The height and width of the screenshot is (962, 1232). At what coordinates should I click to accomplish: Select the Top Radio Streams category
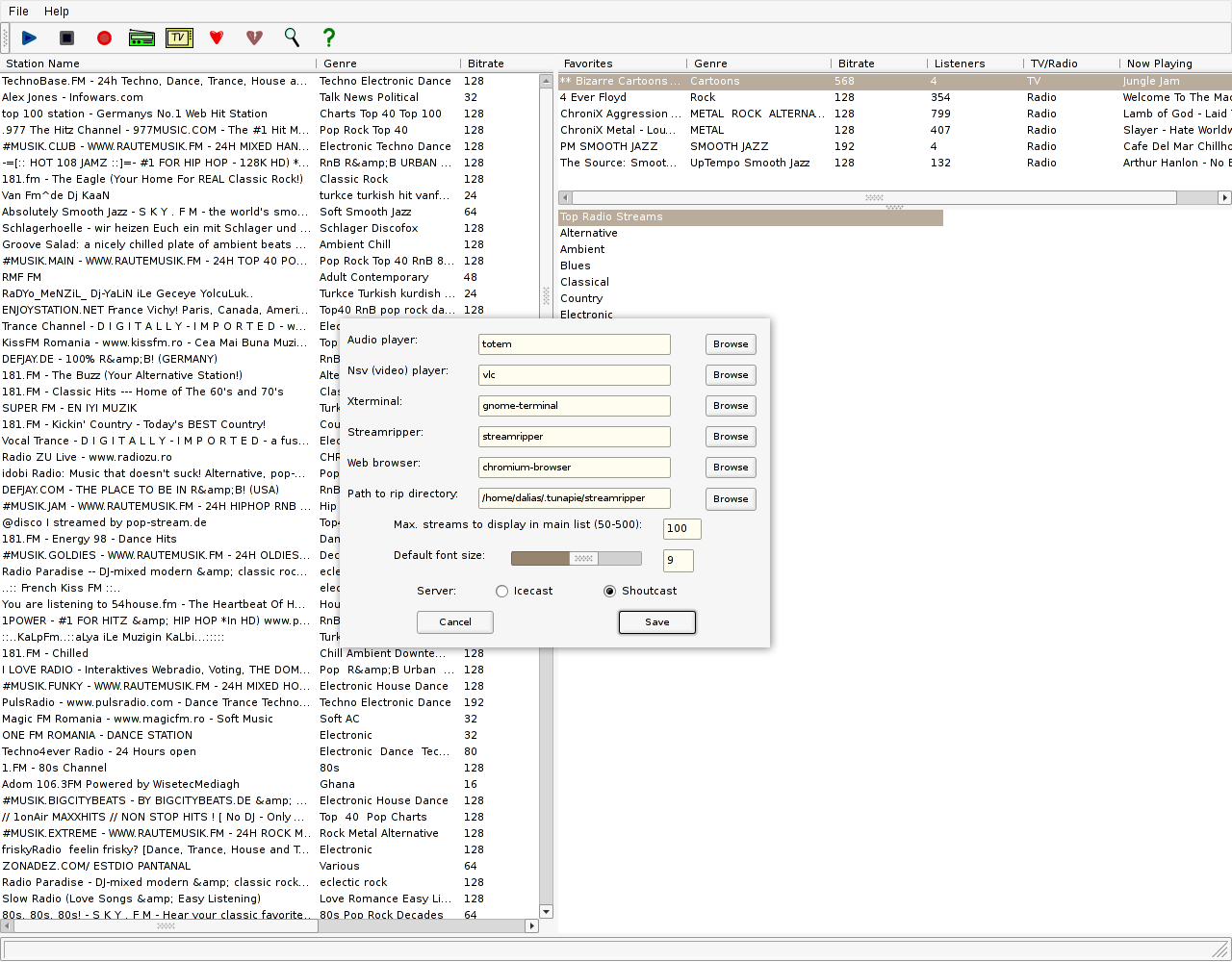pyautogui.click(x=751, y=217)
